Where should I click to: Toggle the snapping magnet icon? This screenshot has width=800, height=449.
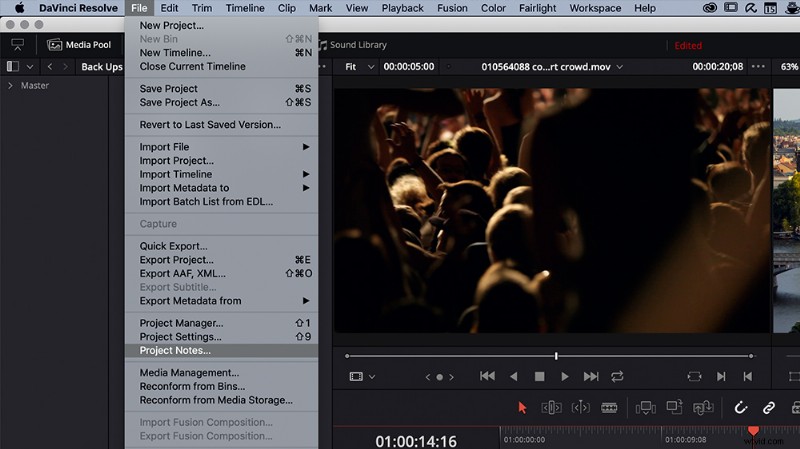point(740,408)
